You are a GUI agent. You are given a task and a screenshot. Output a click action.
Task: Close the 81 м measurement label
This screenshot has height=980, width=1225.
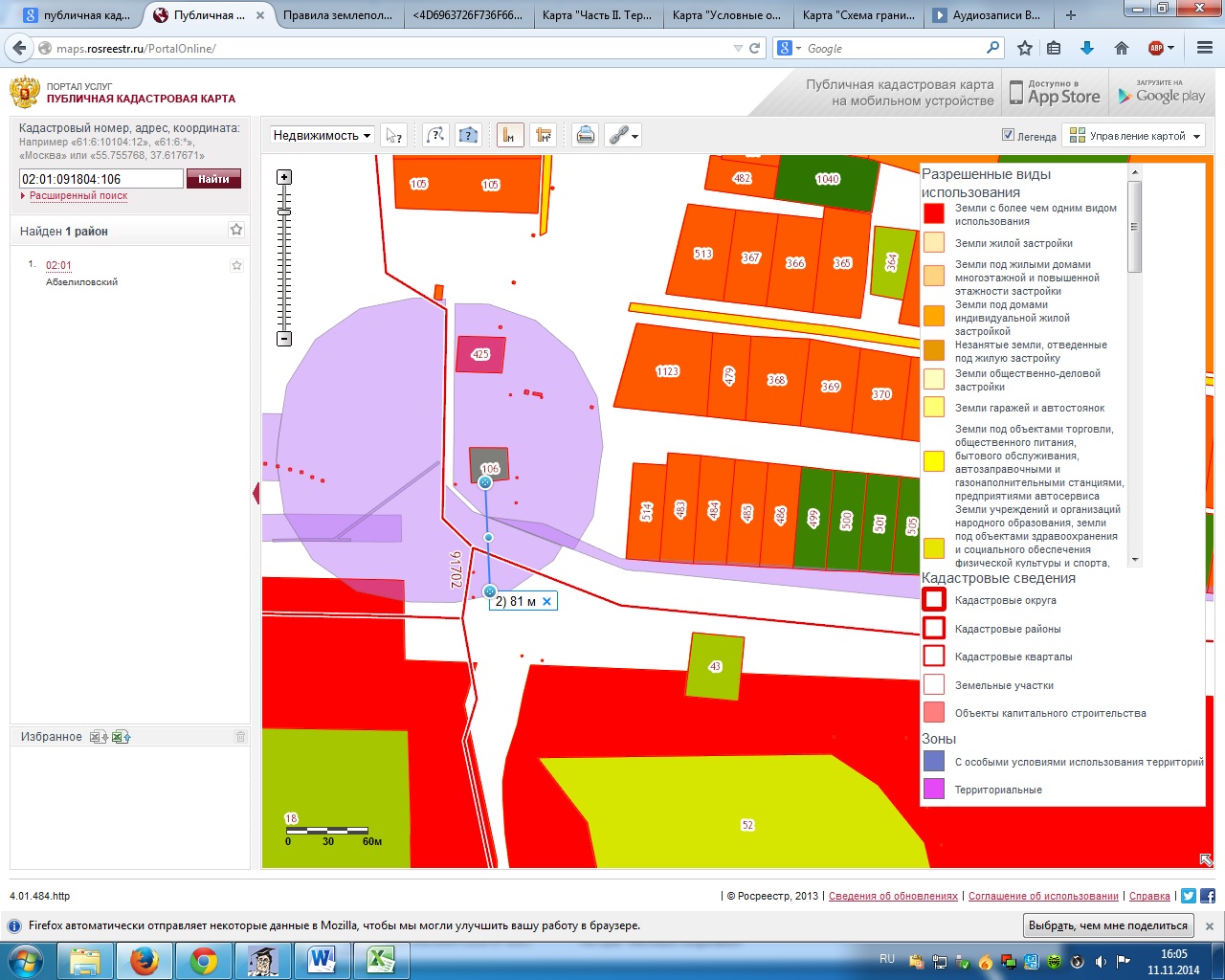click(x=546, y=602)
